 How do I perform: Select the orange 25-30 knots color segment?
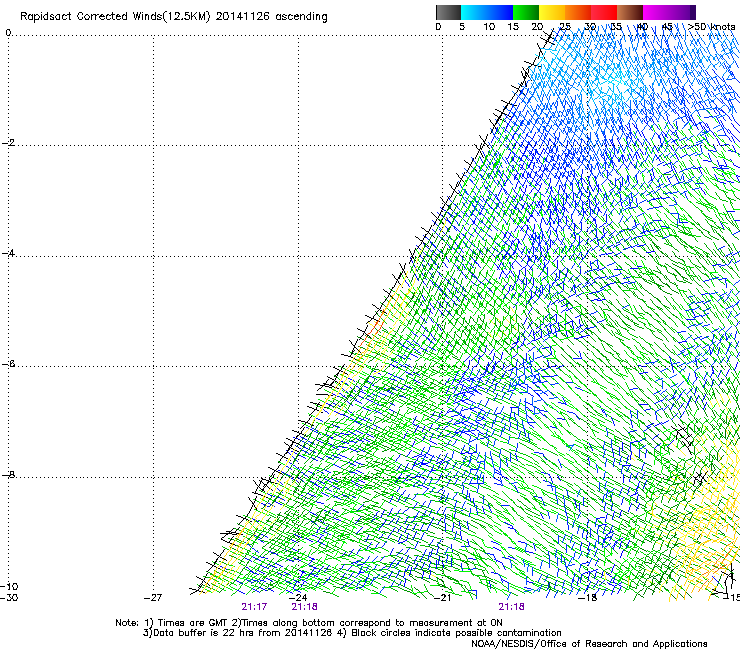pos(578,12)
